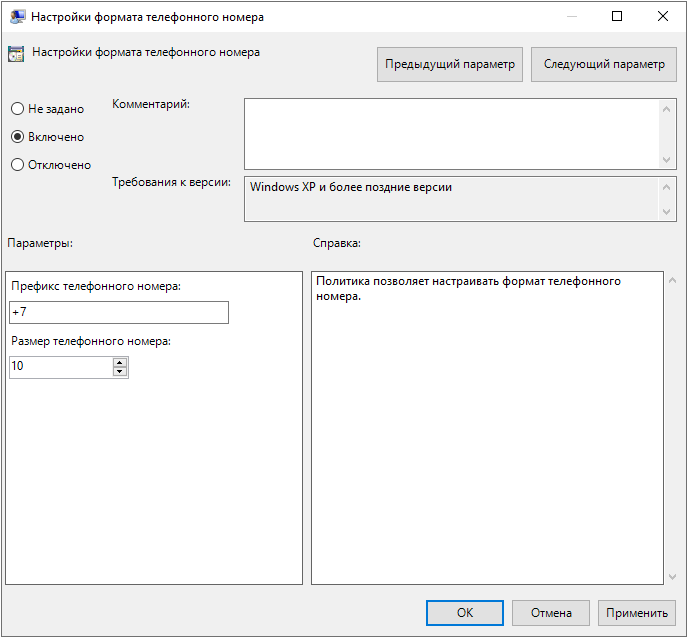Choose the "Отключено" radio option
The height and width of the screenshot is (638, 688).
tap(17, 165)
